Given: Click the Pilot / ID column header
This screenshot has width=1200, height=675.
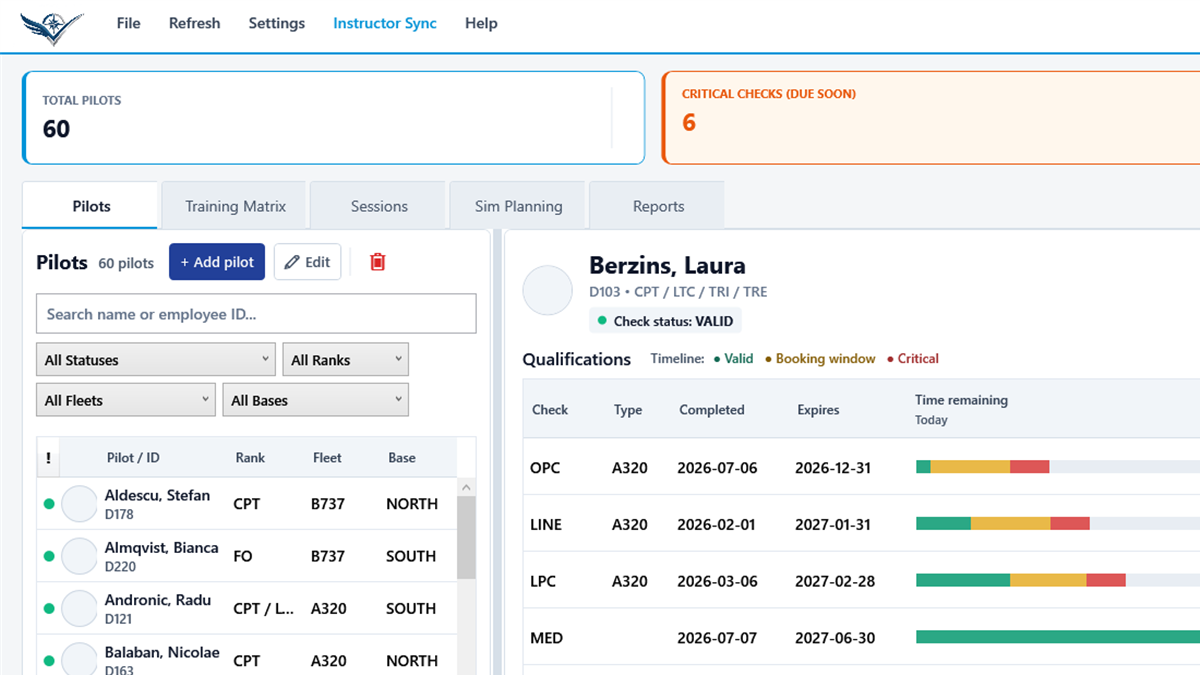Looking at the screenshot, I should [133, 458].
